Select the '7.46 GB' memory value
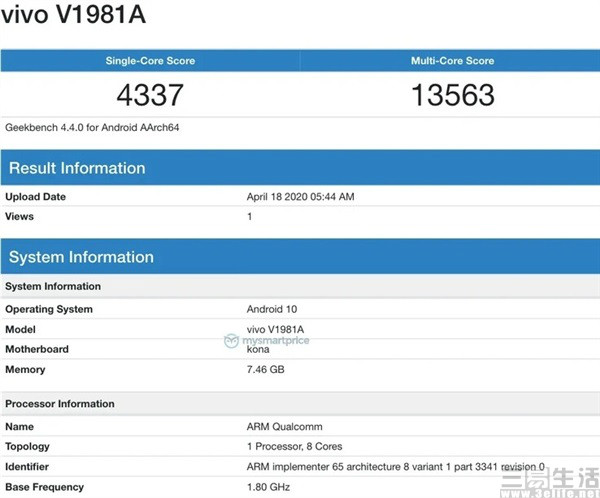Viewport: 600px width, 498px height. coord(266,369)
